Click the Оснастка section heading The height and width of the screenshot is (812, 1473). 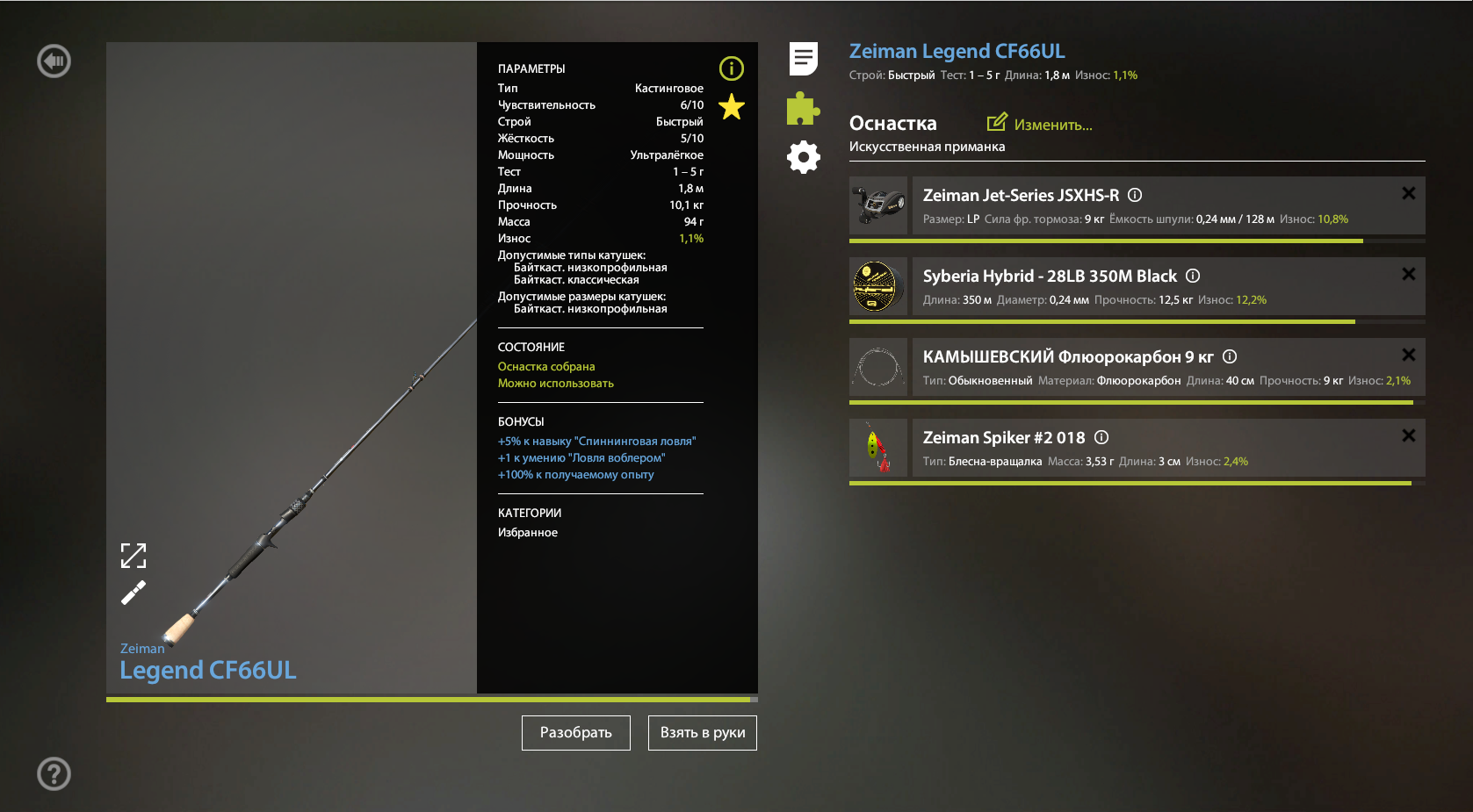click(892, 123)
